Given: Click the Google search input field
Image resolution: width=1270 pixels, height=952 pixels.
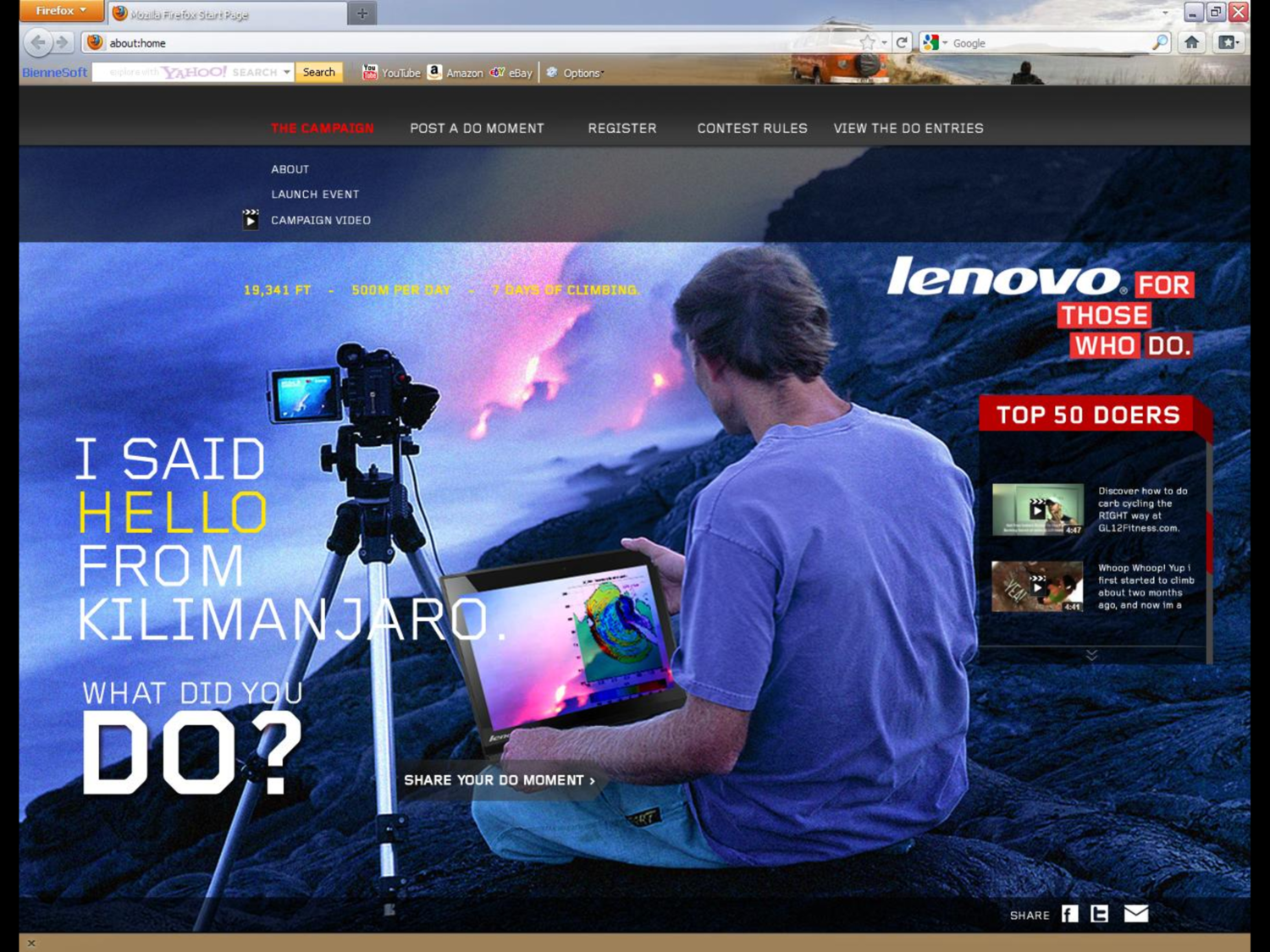Looking at the screenshot, I should 1050,42.
